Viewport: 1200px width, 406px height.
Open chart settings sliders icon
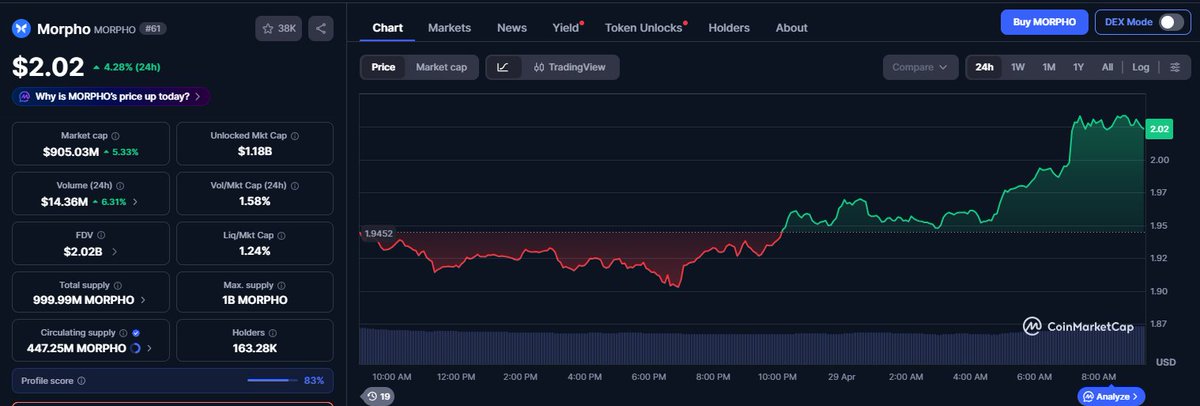tap(1174, 67)
